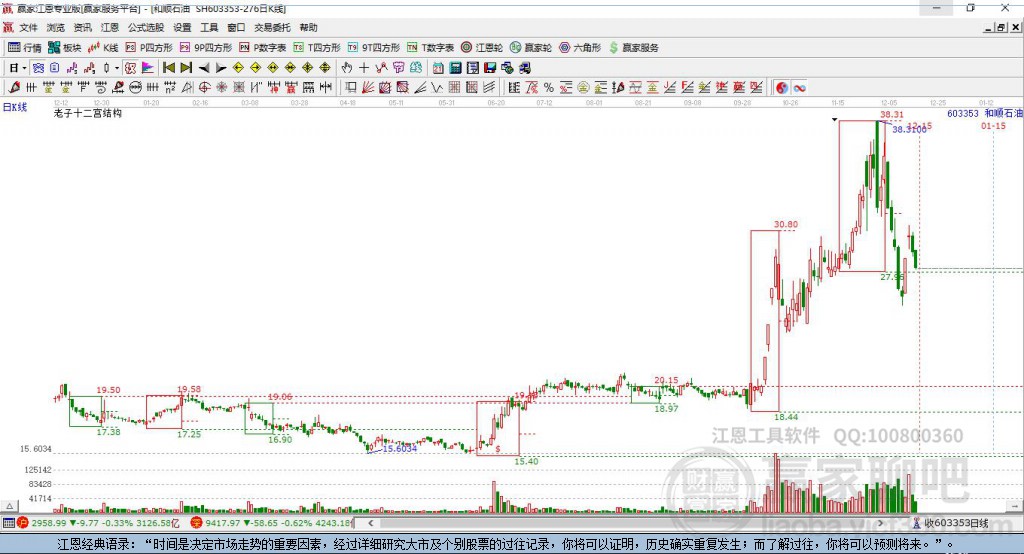Open the 江恩 menu
The height and width of the screenshot is (554, 1024).
[110, 27]
